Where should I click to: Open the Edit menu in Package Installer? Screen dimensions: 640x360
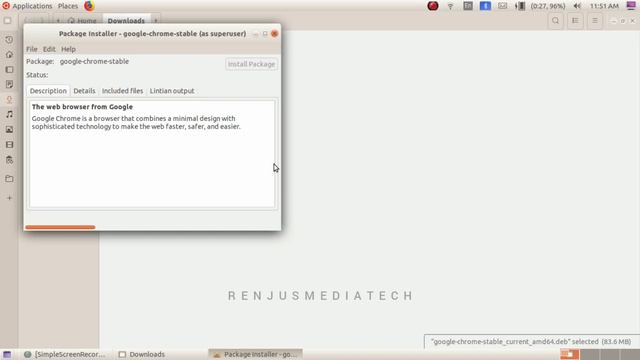tap(49, 49)
